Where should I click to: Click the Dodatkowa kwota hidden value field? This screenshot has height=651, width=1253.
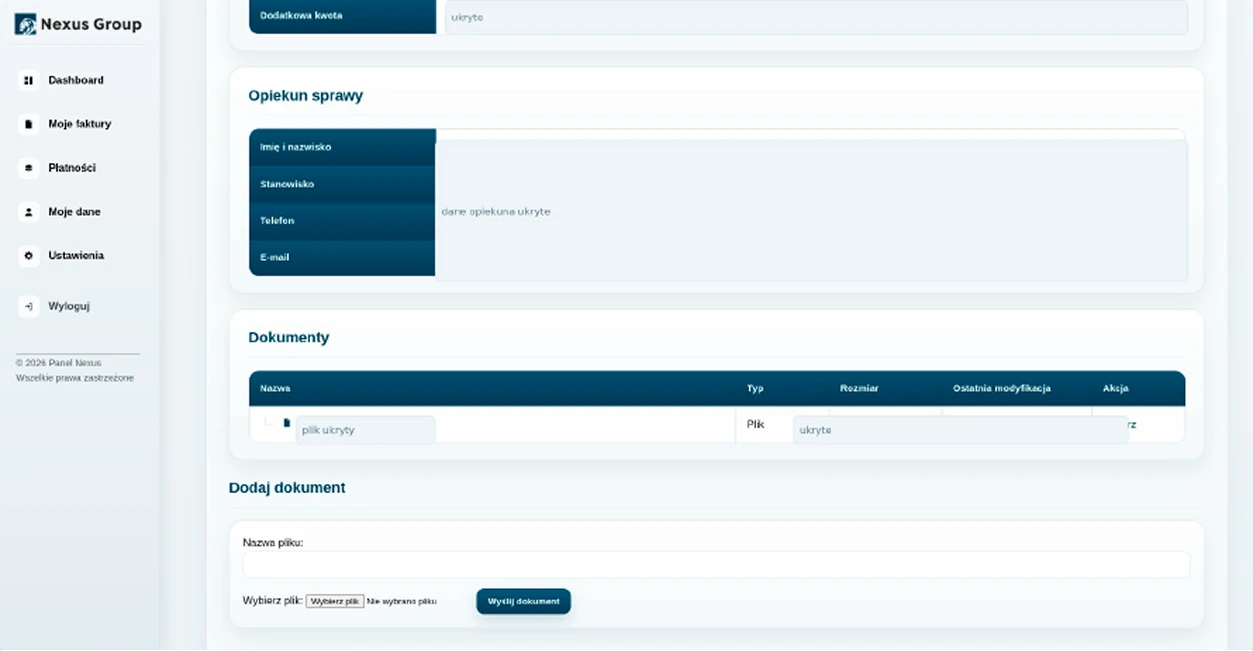[x=816, y=17]
